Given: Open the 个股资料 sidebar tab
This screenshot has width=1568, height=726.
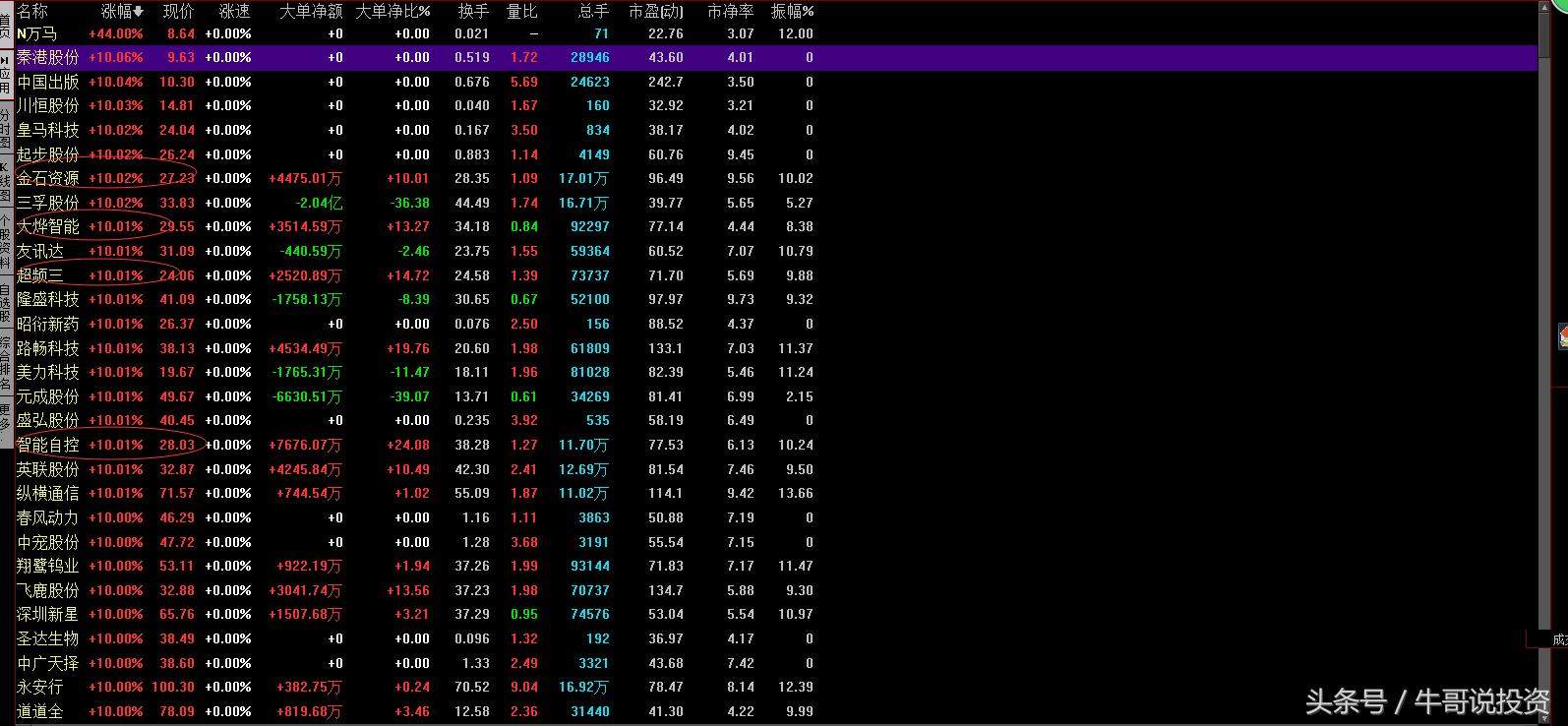Looking at the screenshot, I should (x=5, y=243).
